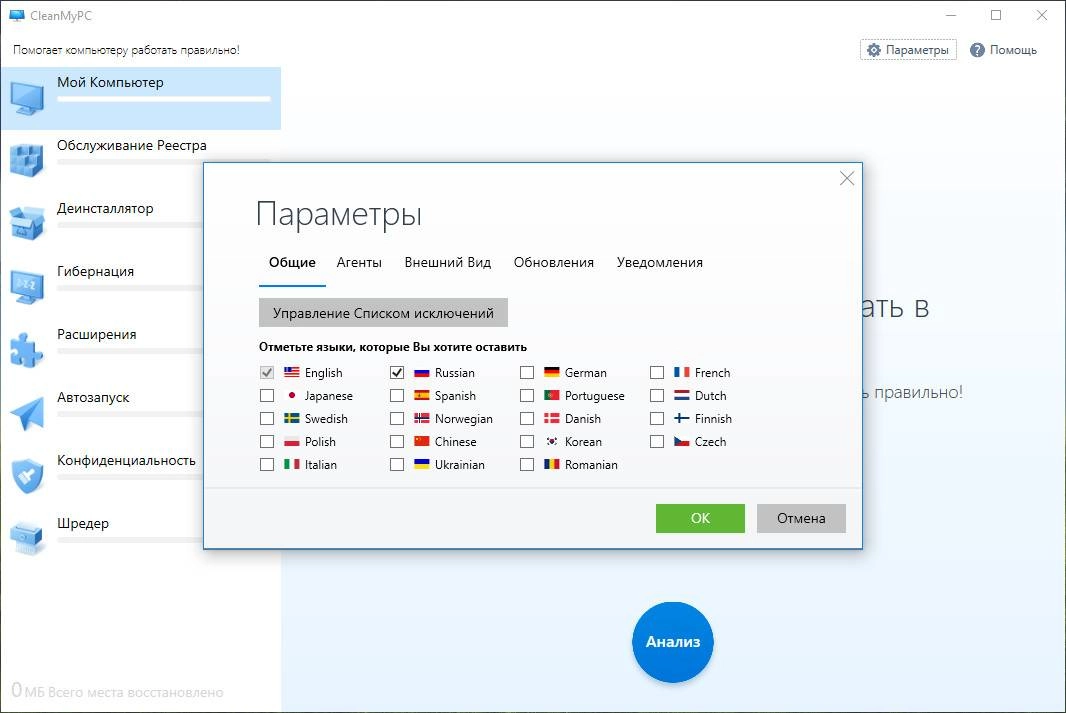This screenshot has width=1066, height=713.
Task: Click the French flag icon
Action: pos(681,372)
